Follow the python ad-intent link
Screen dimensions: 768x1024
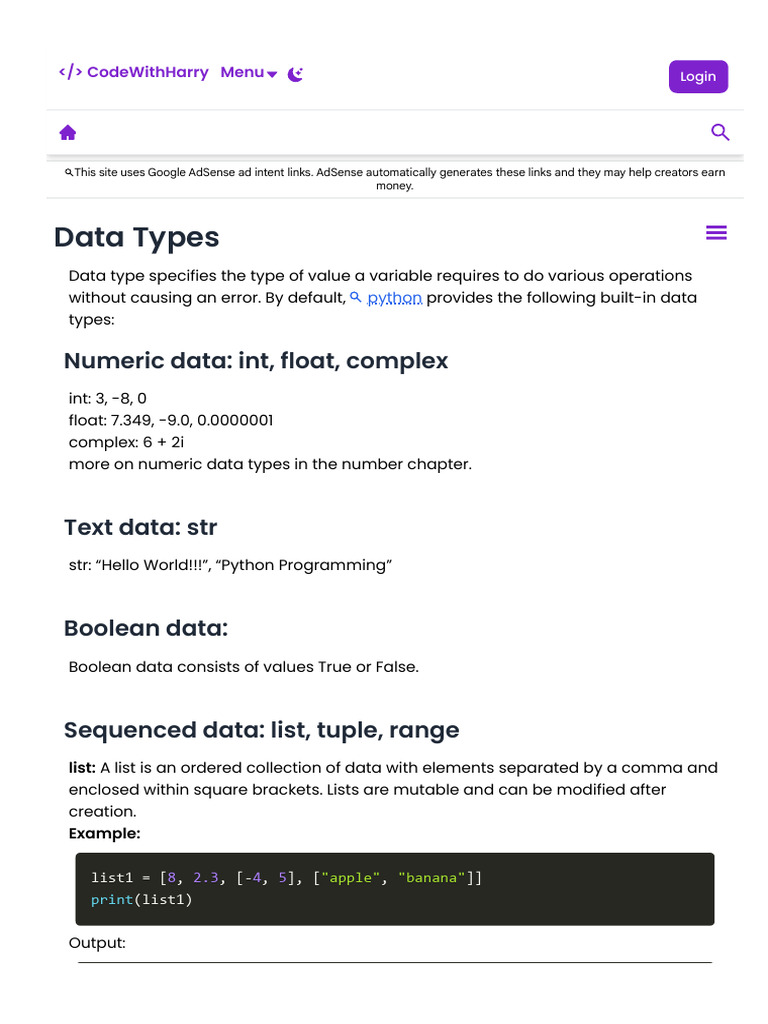coord(394,298)
